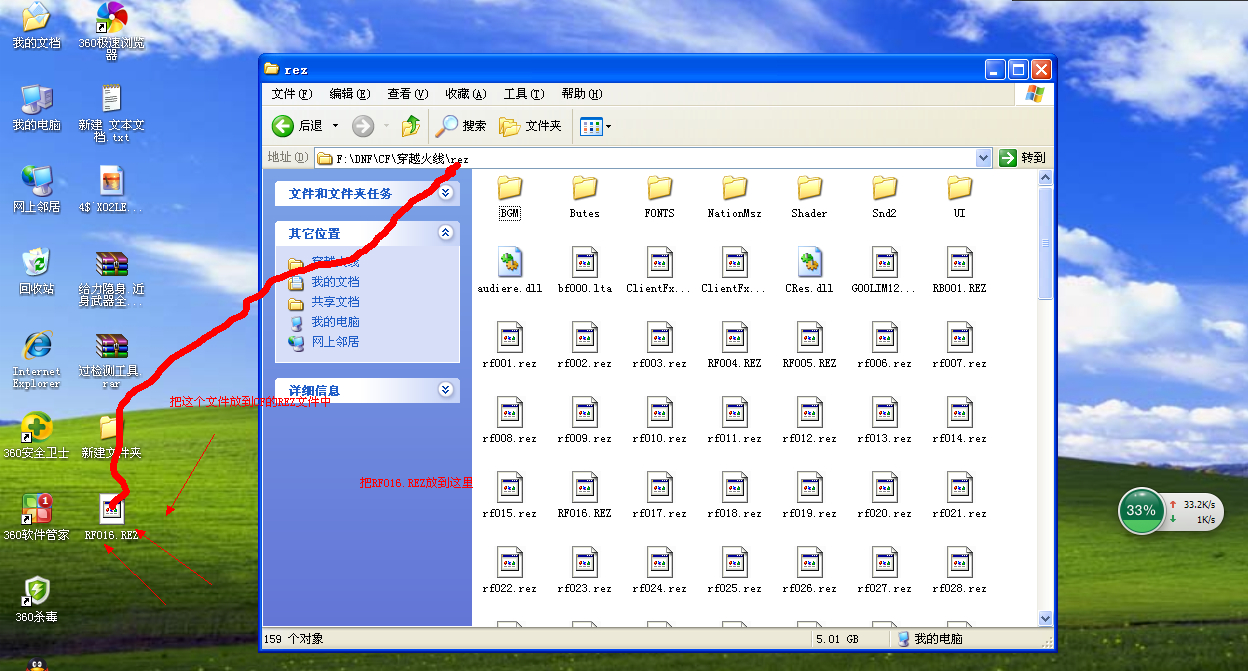
Task: Click the Up folder toolbar button
Action: (x=411, y=125)
